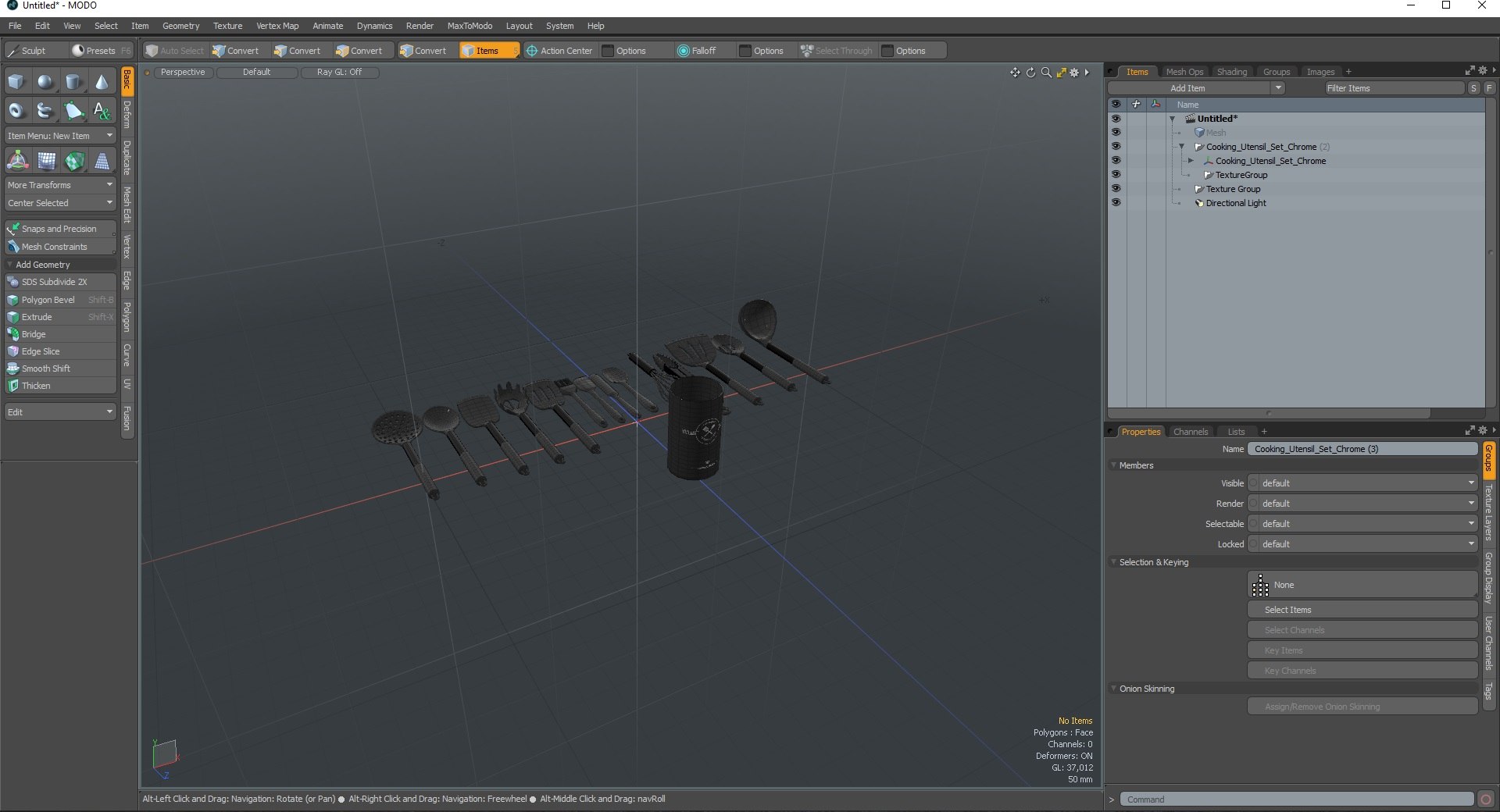Viewport: 1500px width, 812px height.
Task: Click the record button beside the Command field
Action: coord(1486,799)
